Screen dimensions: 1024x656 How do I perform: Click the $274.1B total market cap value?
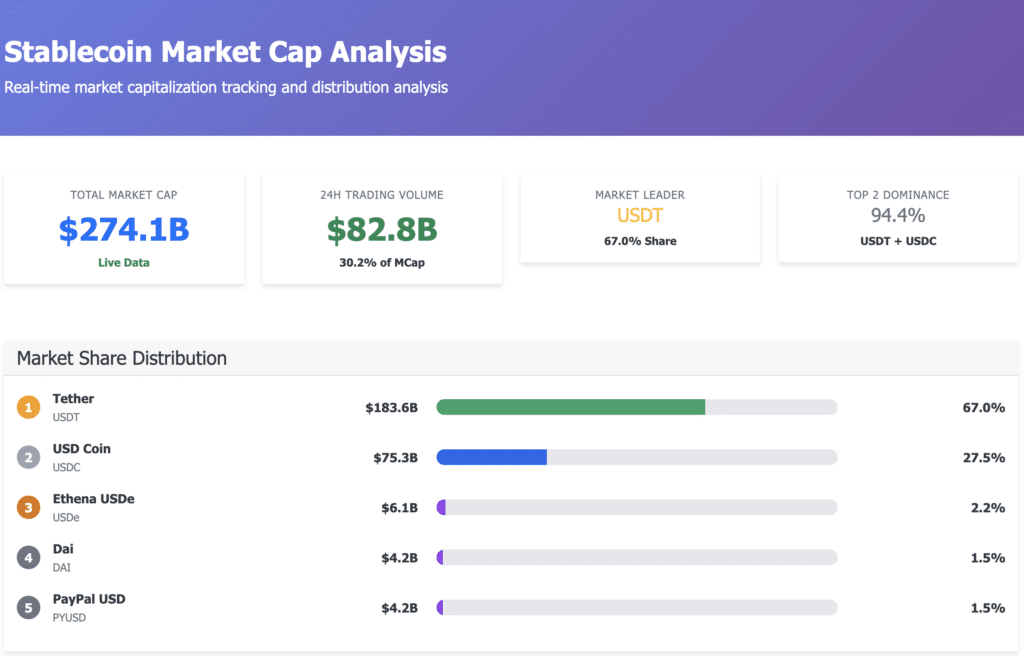click(x=124, y=229)
